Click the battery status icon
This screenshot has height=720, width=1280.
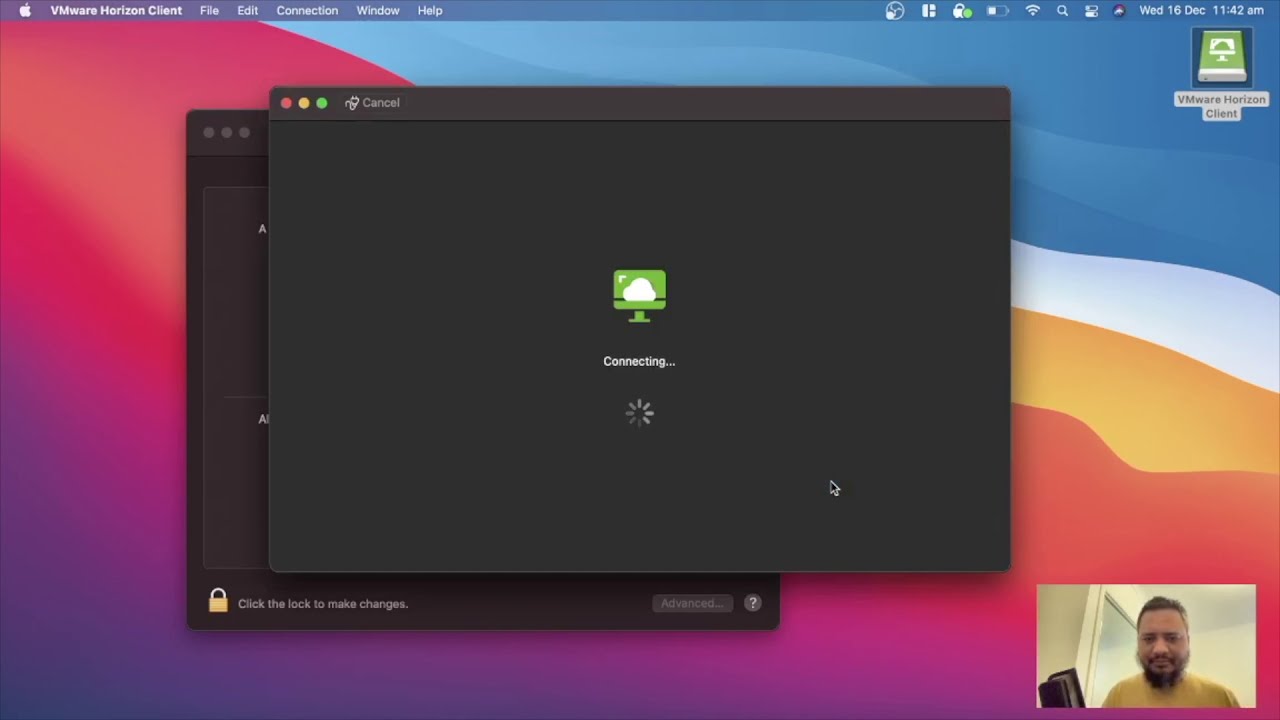pos(998,10)
